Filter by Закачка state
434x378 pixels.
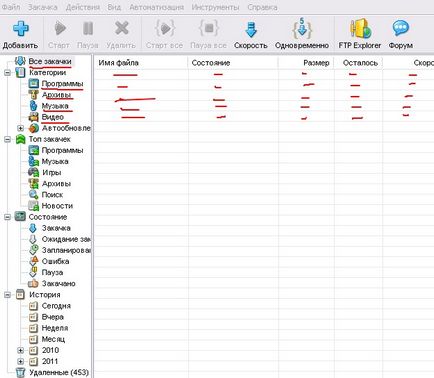(56, 228)
